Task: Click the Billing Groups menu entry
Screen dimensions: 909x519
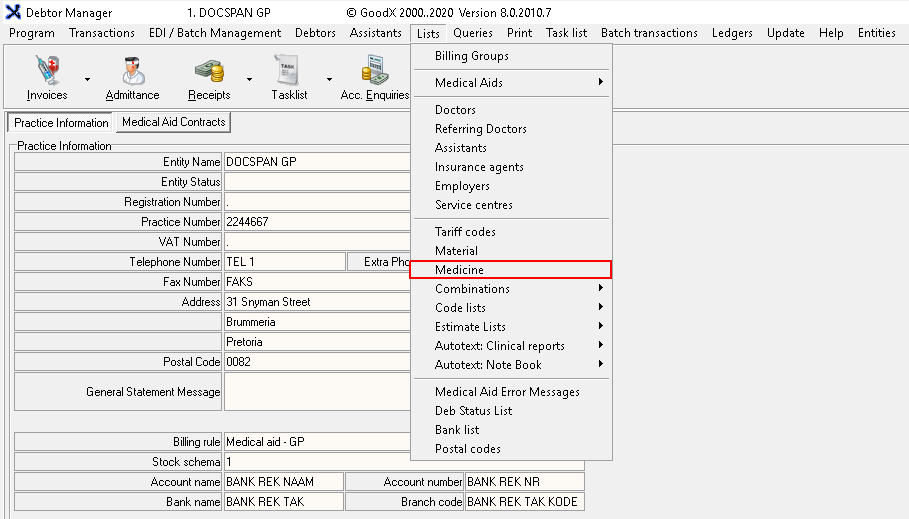Action: click(x=471, y=56)
